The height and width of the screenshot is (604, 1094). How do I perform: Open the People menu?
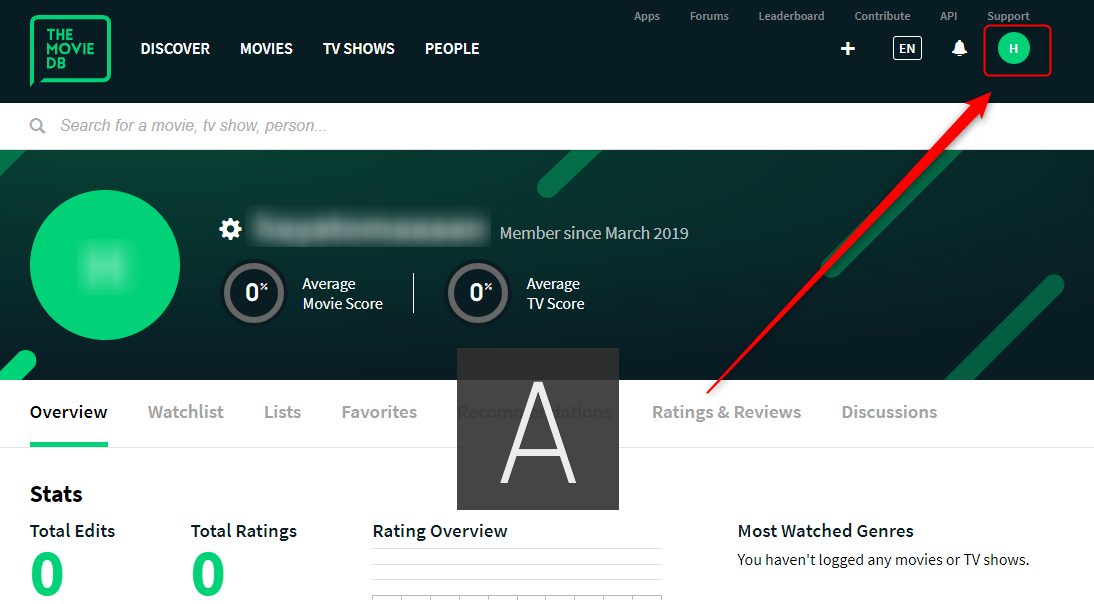(452, 48)
